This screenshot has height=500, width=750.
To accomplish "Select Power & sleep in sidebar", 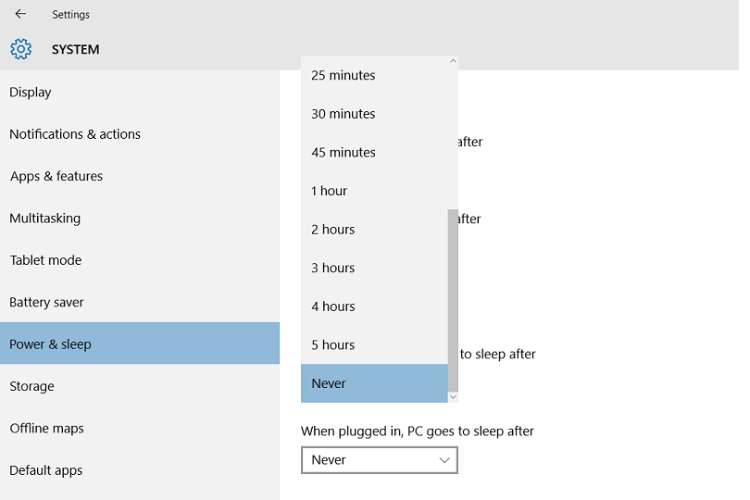I will point(140,344).
